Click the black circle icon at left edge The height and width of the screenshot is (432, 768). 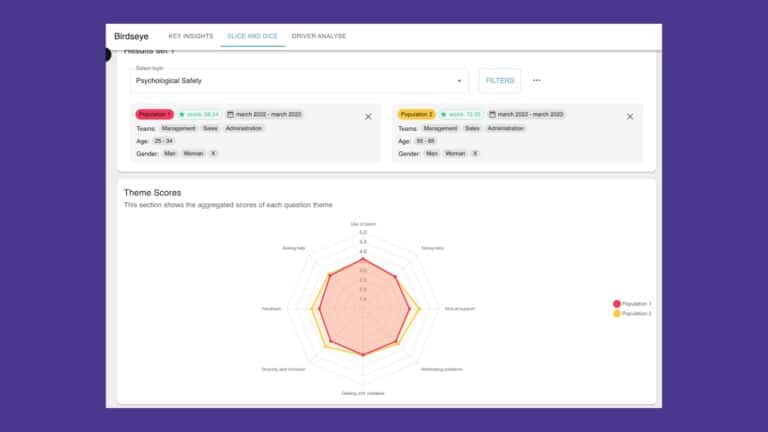(108, 54)
